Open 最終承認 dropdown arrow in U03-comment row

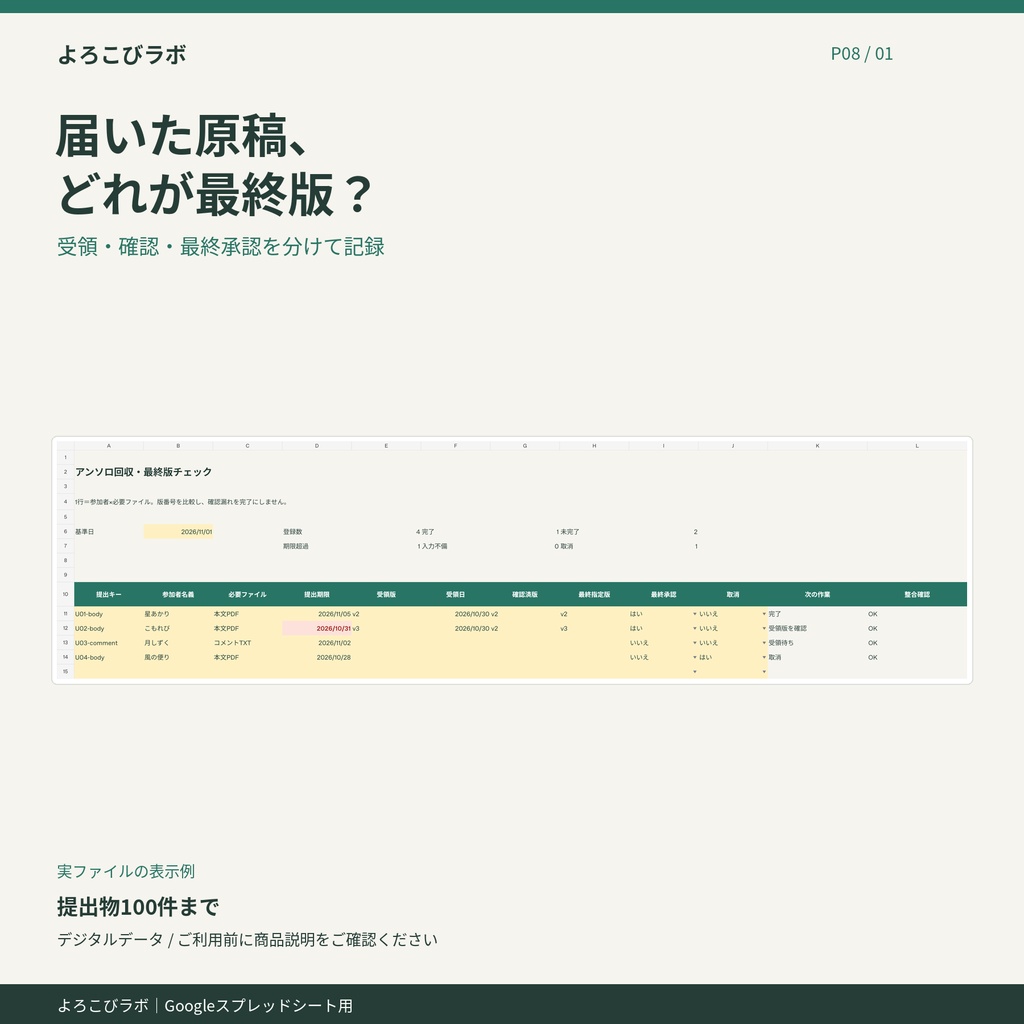pyautogui.click(x=694, y=643)
